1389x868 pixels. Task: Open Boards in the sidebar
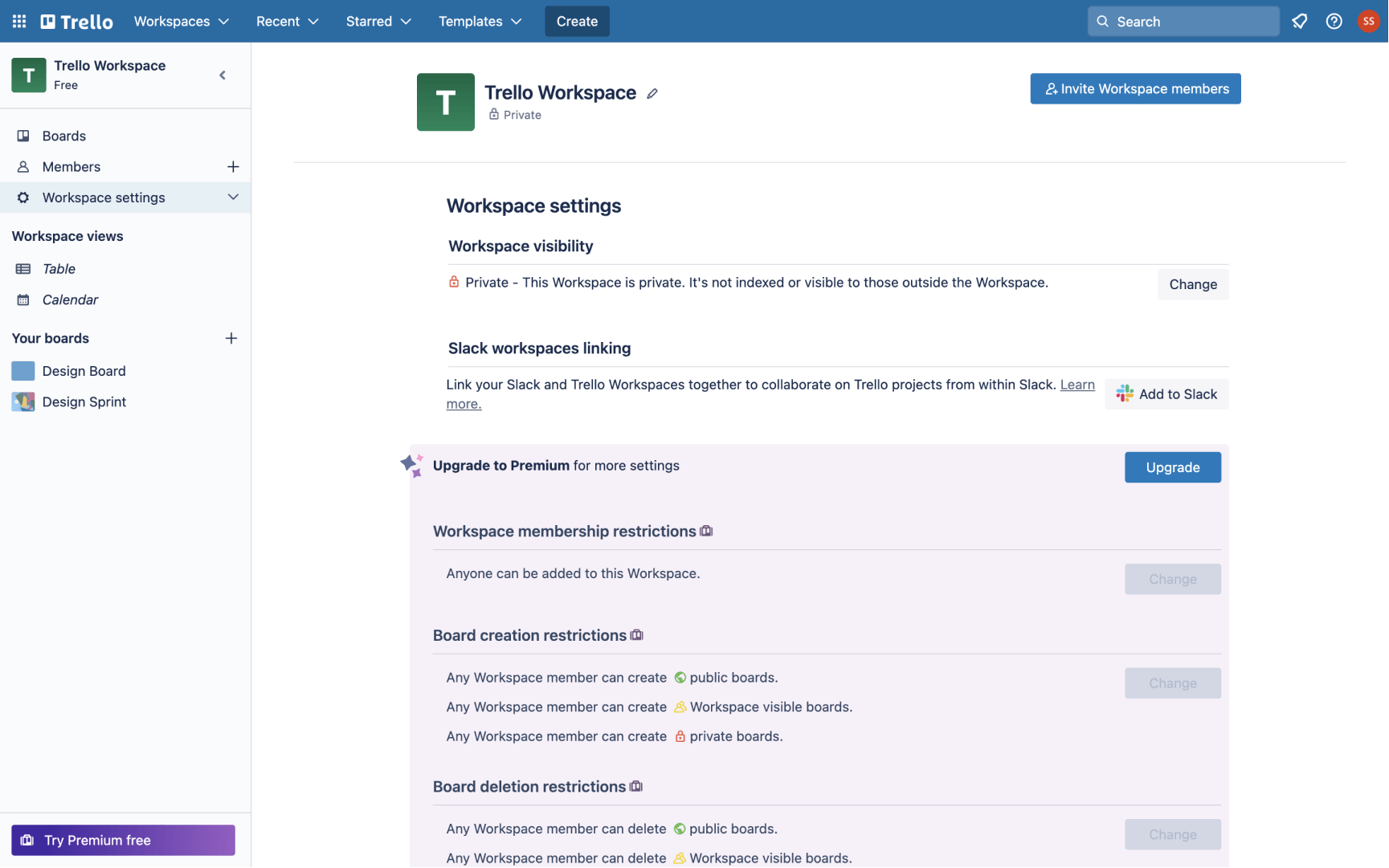(64, 137)
